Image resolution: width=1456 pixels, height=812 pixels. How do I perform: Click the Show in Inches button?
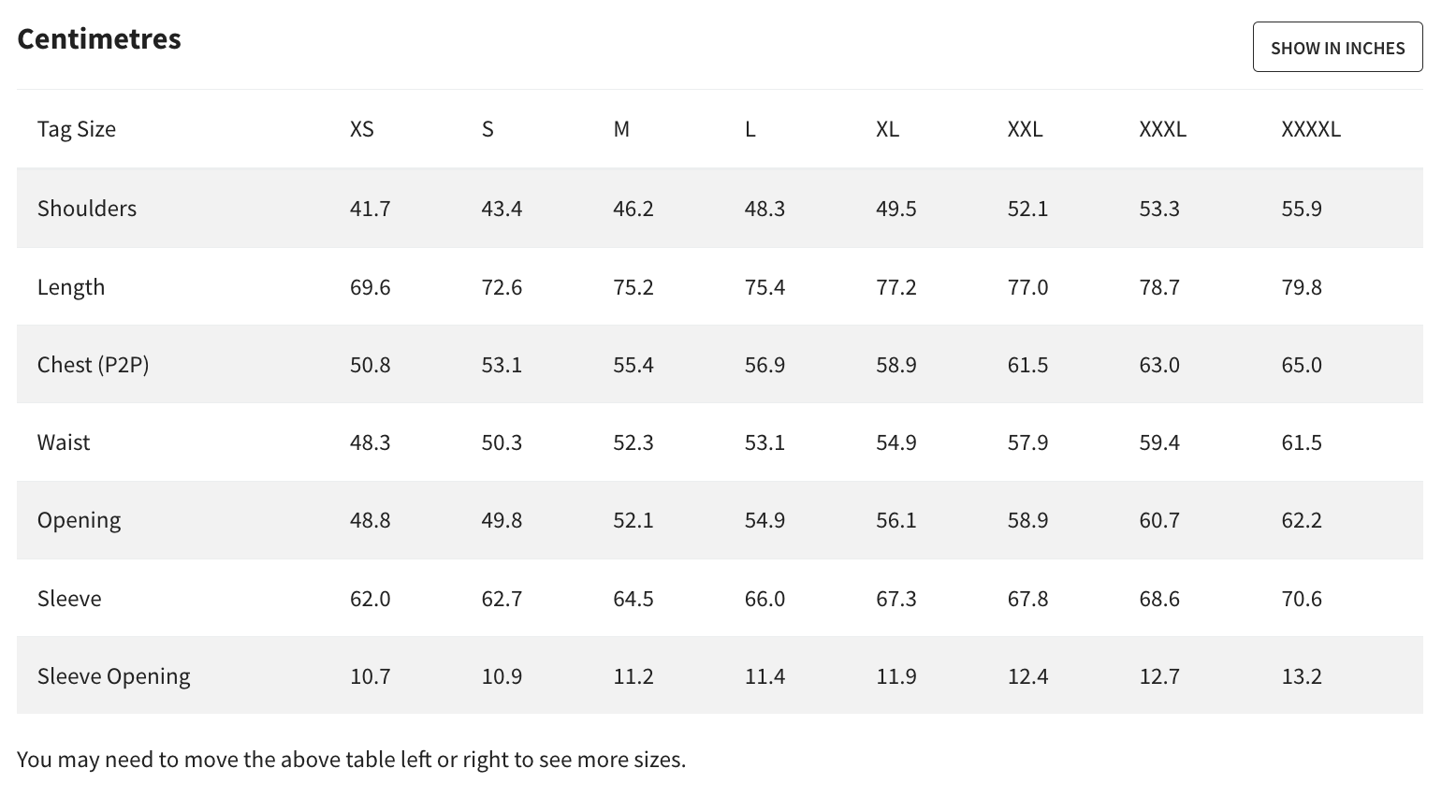[x=1337, y=48]
